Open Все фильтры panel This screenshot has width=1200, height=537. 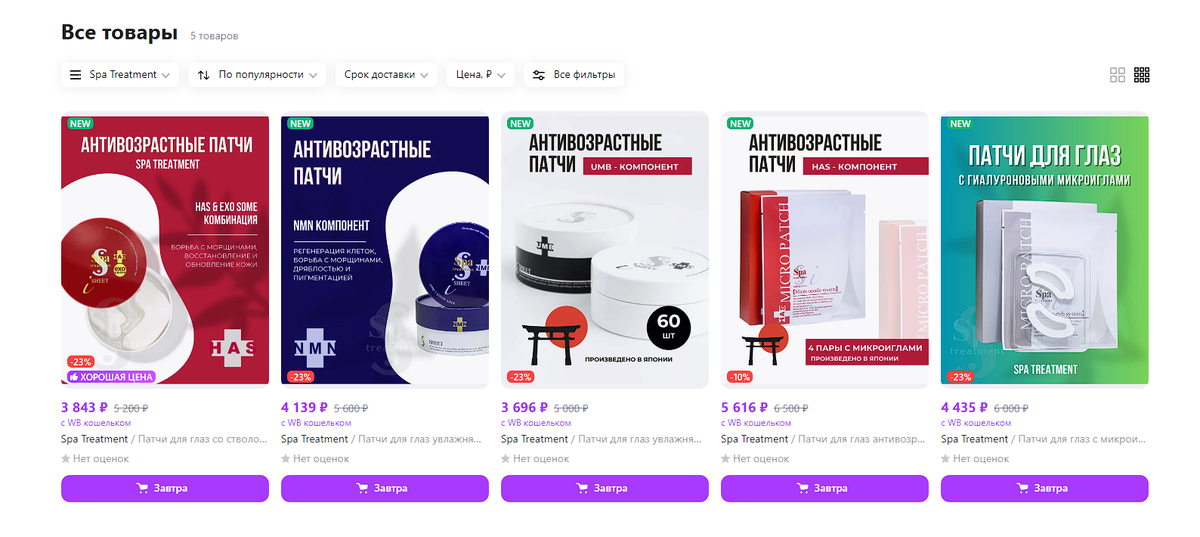click(574, 75)
